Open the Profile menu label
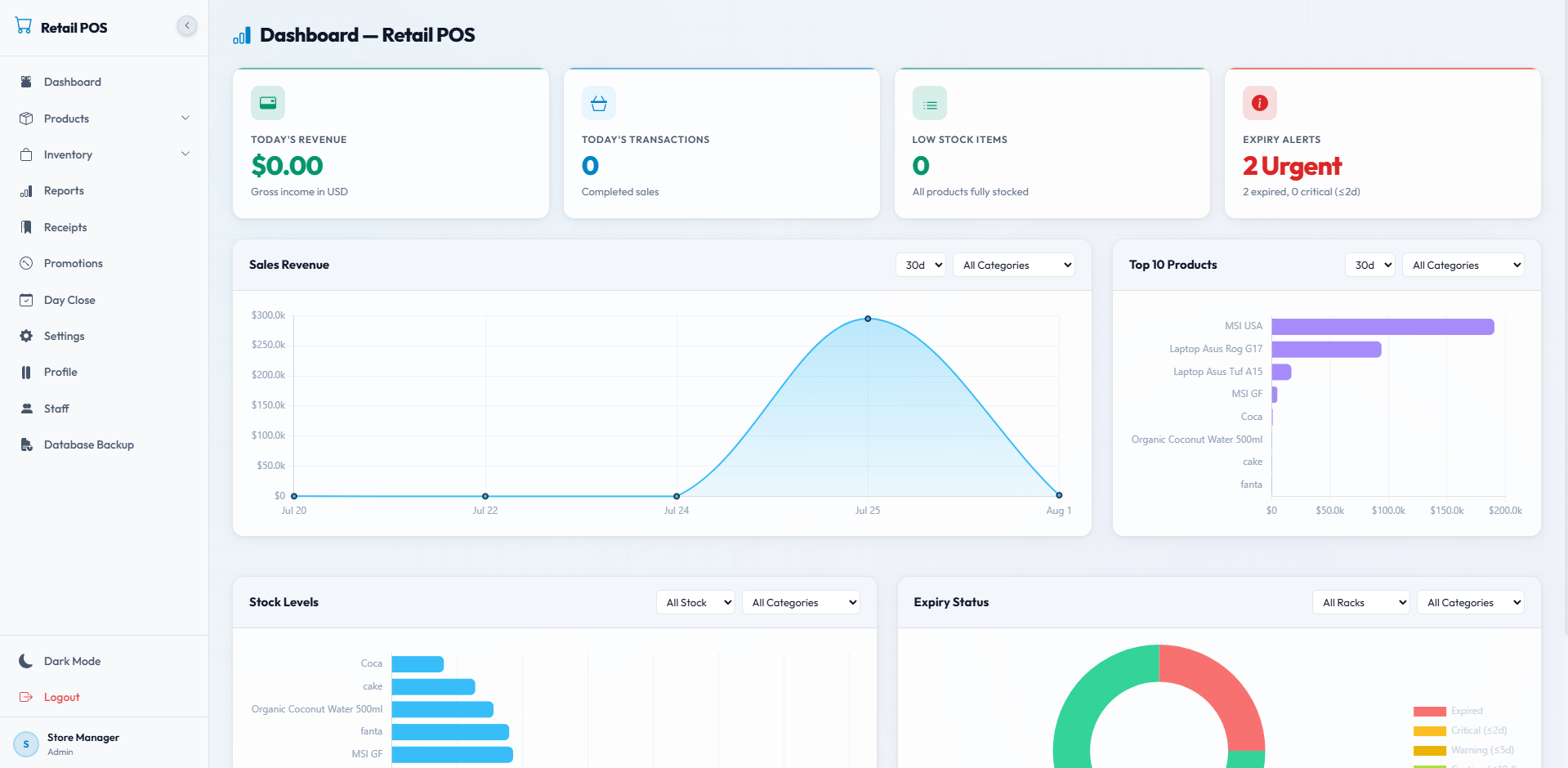Screen dimensions: 1568x768 (x=60, y=372)
